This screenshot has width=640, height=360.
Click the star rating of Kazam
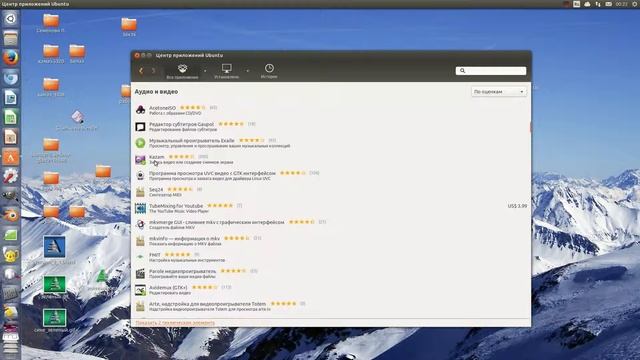click(182, 157)
